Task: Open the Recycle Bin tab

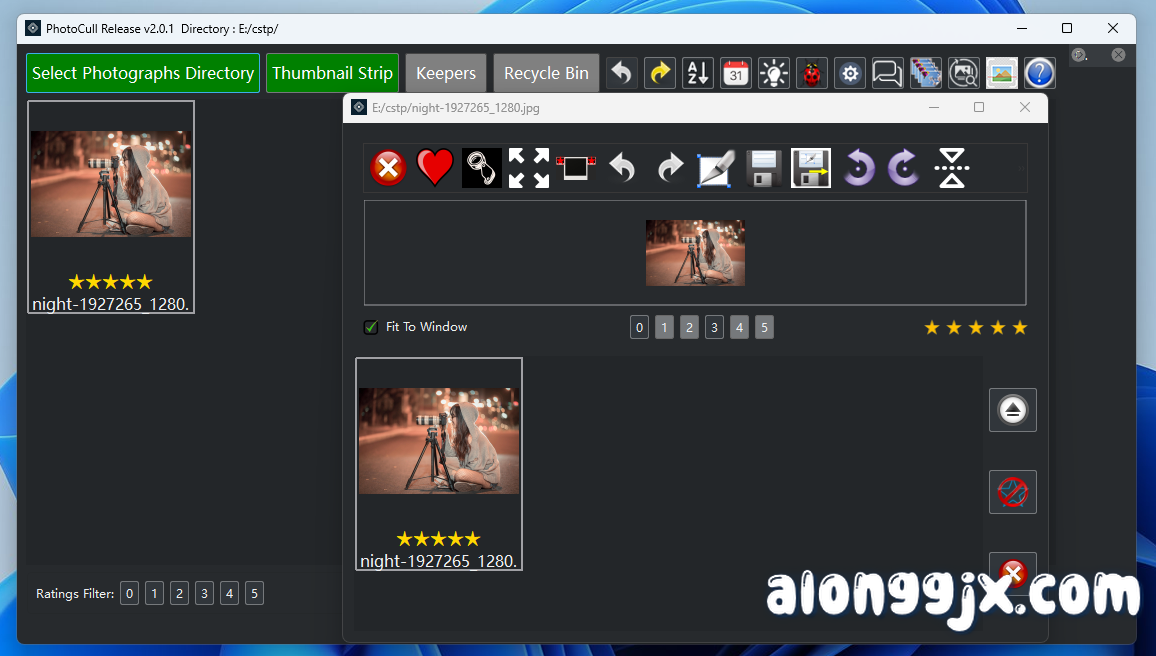Action: point(546,73)
